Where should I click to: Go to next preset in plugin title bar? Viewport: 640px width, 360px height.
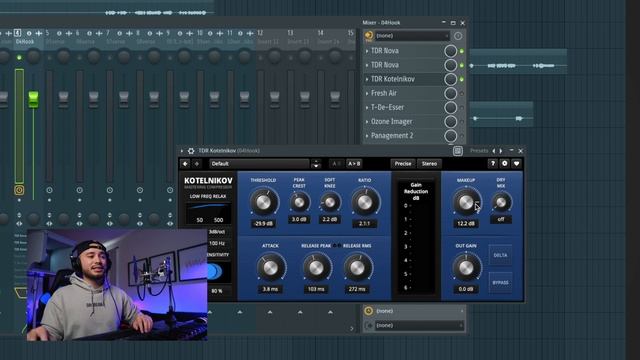click(501, 151)
